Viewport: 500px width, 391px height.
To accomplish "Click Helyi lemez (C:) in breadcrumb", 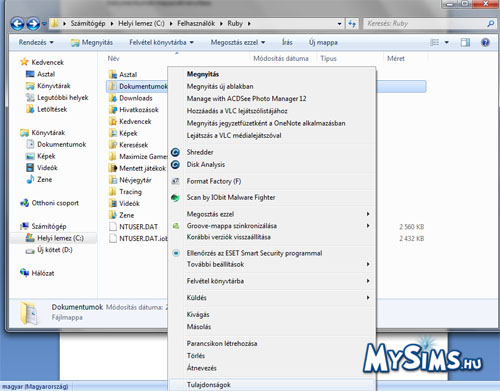I will (x=141, y=24).
